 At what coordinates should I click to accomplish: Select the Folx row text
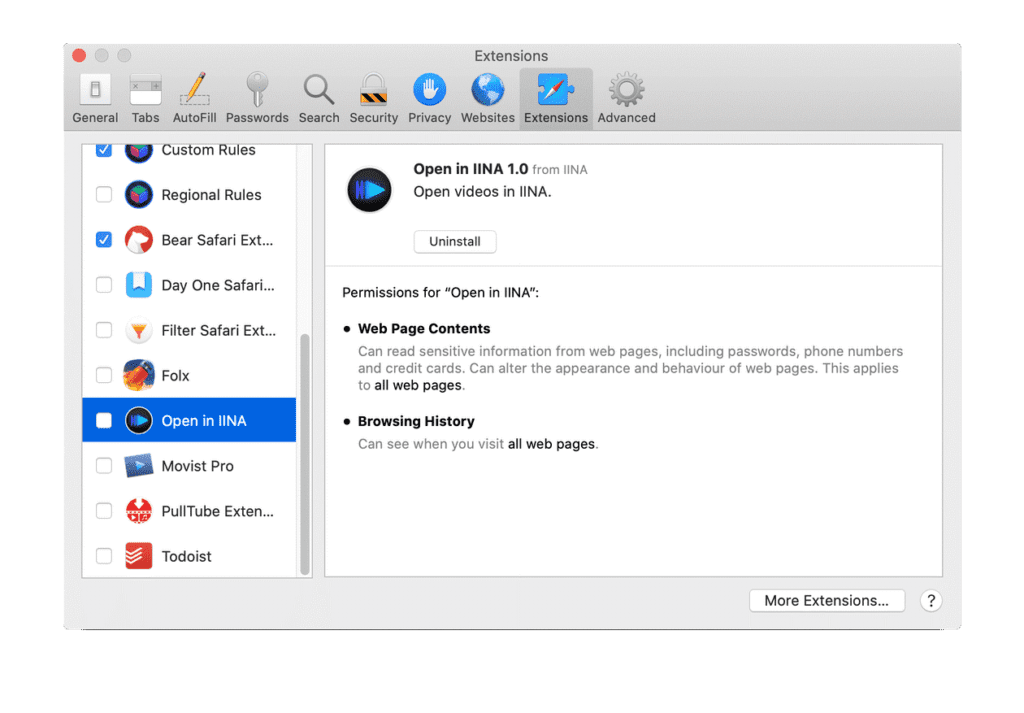click(175, 375)
